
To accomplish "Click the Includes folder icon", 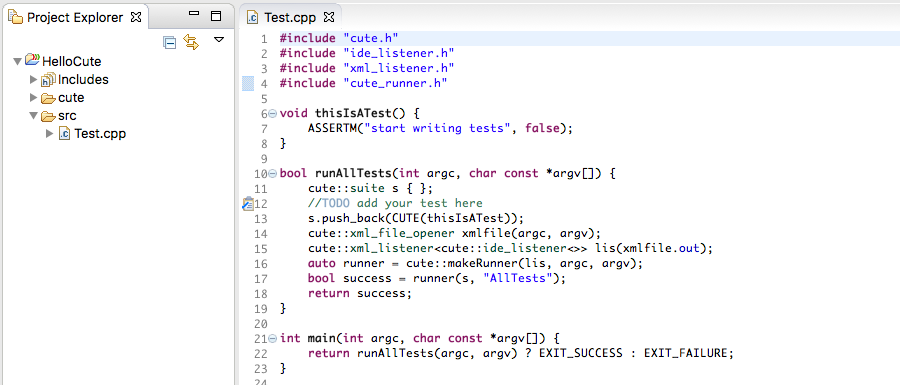I will (x=48, y=80).
